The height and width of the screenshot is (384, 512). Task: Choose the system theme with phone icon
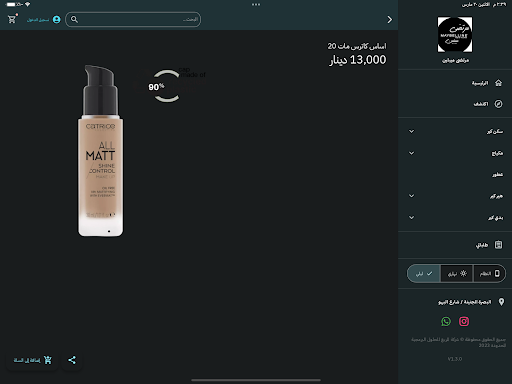(489, 274)
